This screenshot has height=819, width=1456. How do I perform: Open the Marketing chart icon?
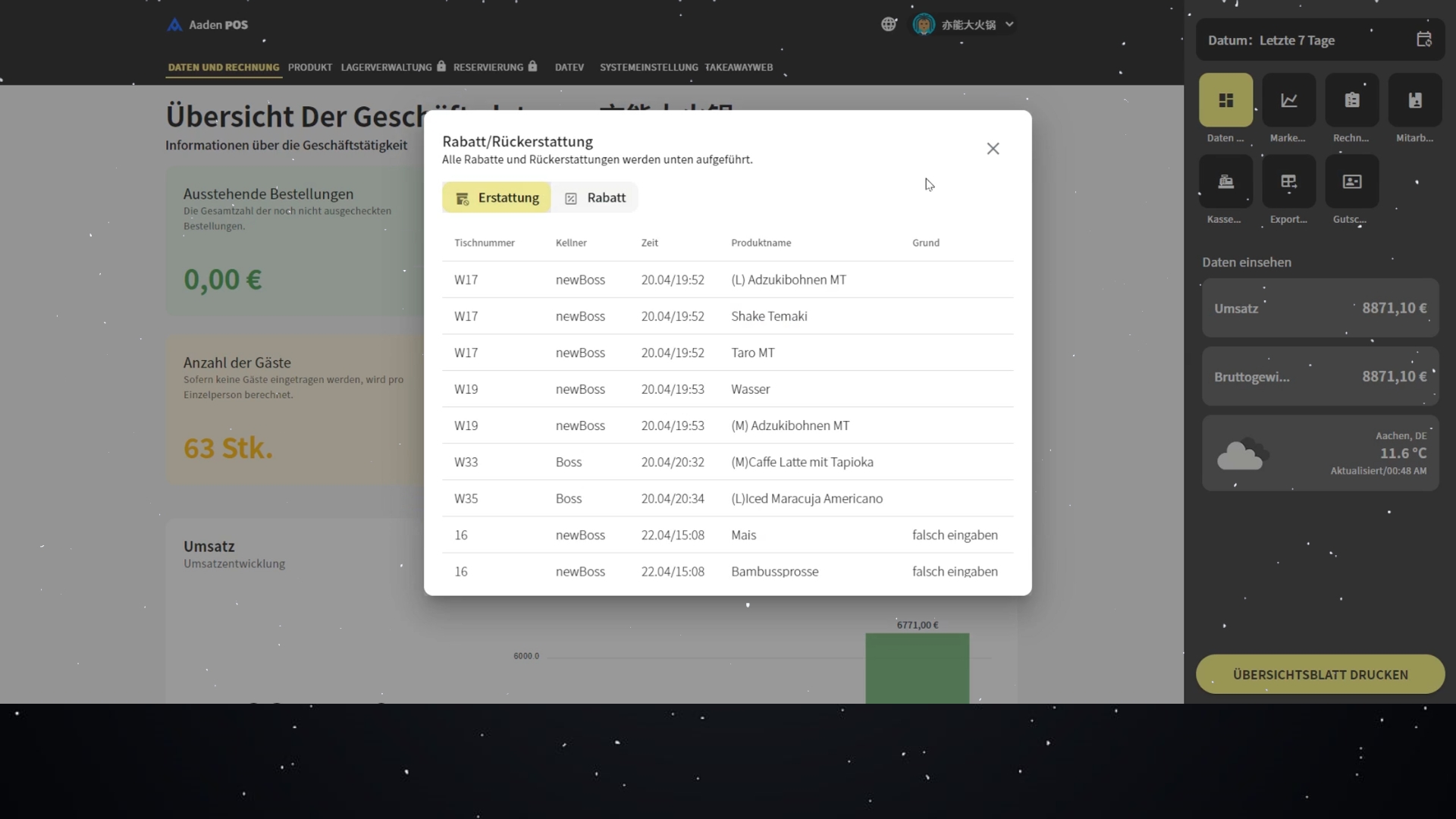tap(1288, 100)
